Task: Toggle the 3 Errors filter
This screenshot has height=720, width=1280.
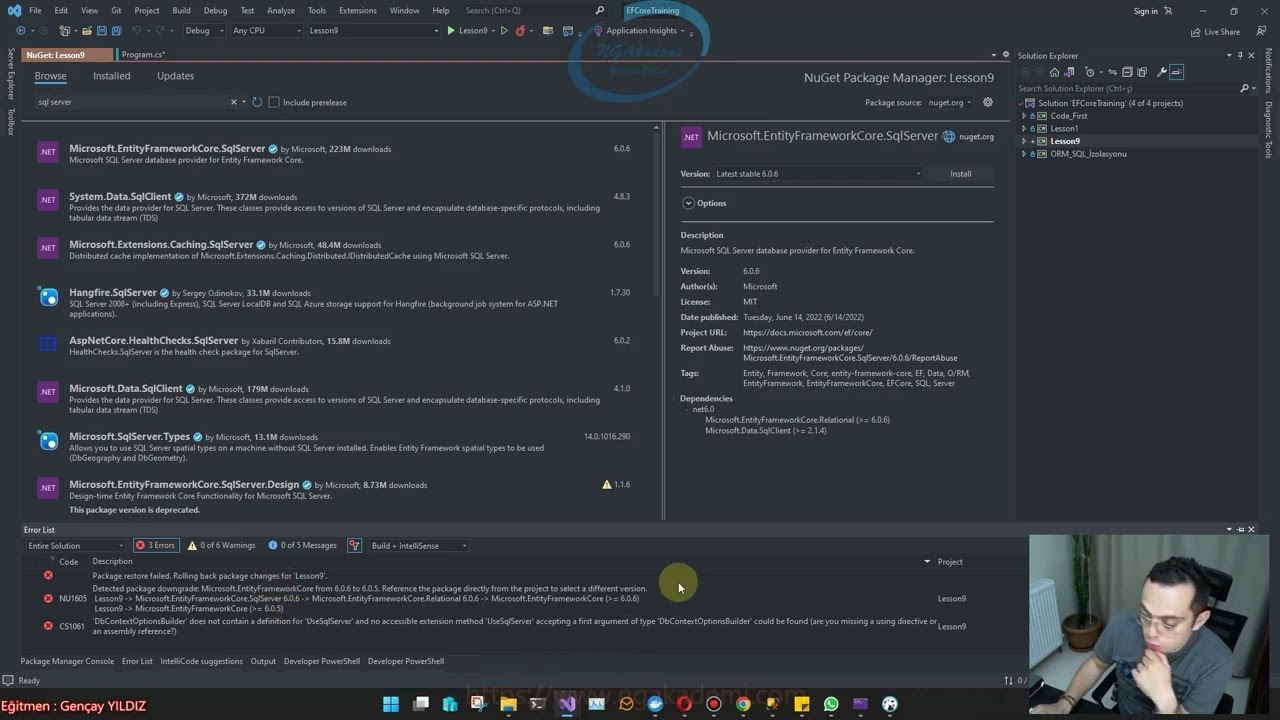Action: coord(155,545)
